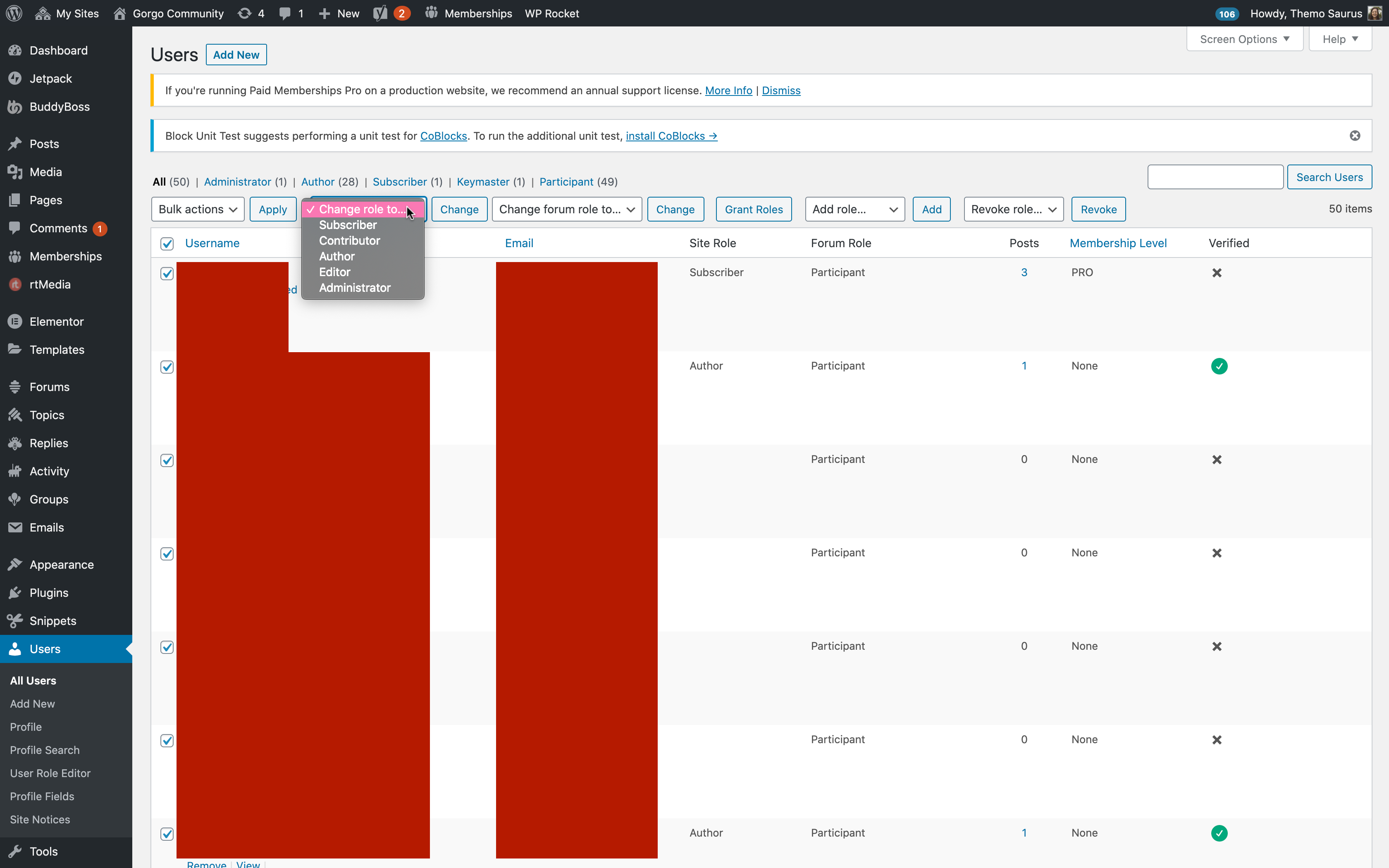Click the BuddyBoss icon in sidebar

15,107
